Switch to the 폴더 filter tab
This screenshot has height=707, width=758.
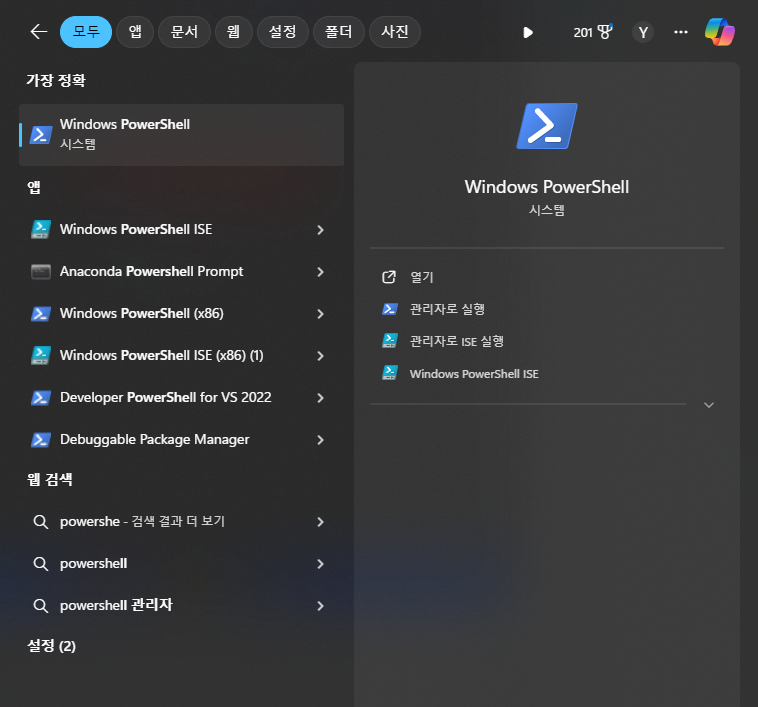(338, 32)
